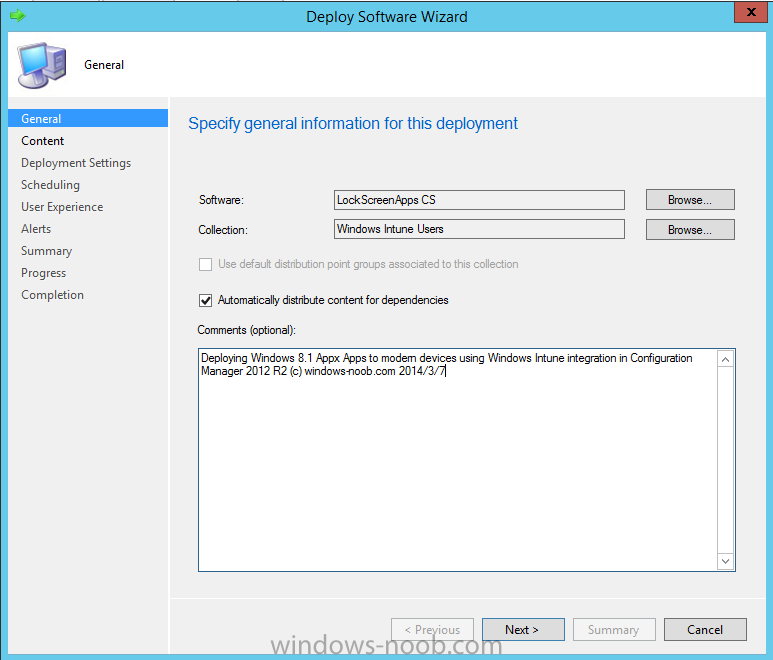Click the comments scrollbar down arrow
This screenshot has height=660, width=773.
coord(726,561)
